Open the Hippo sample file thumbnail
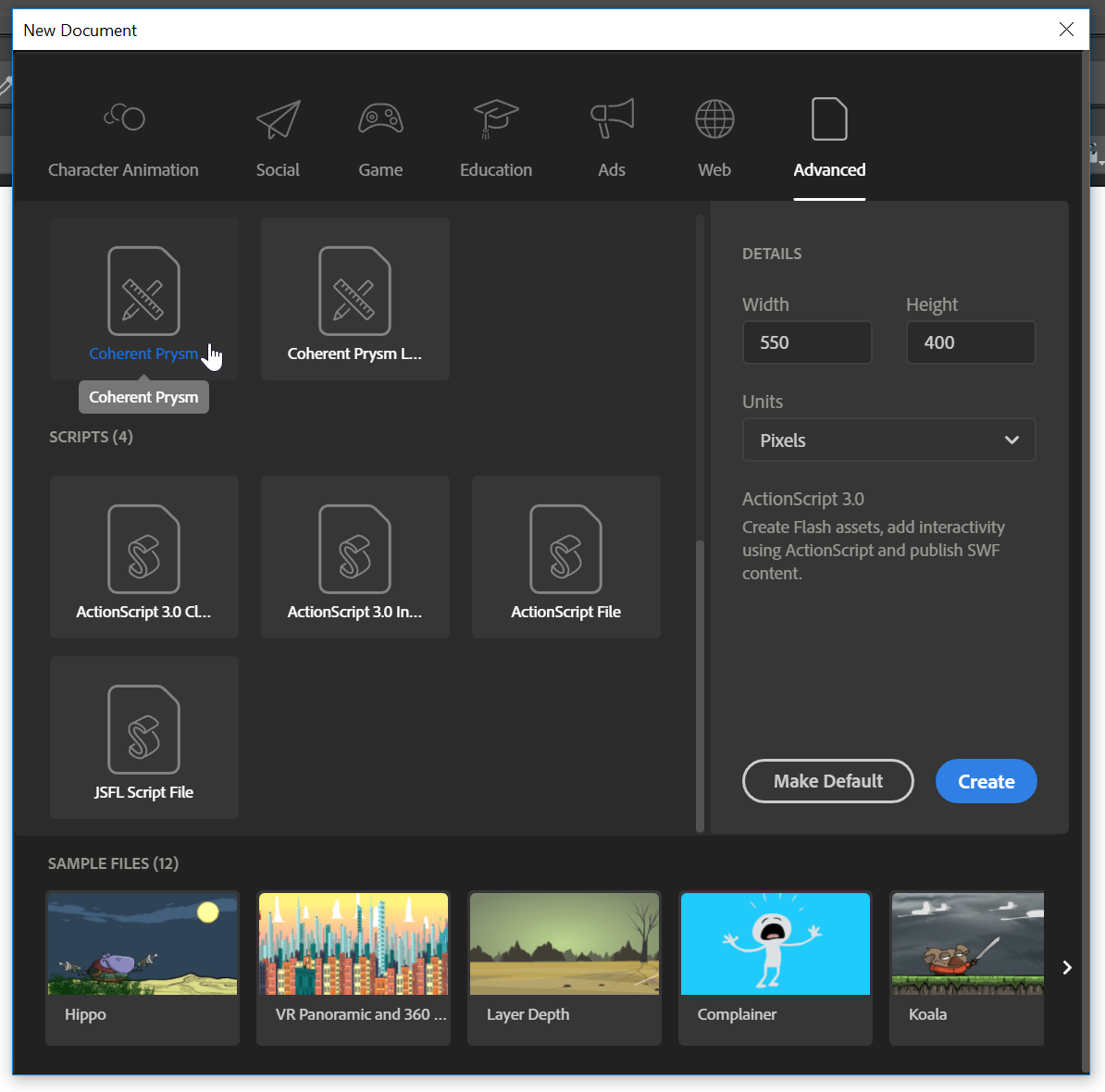Screen dimensions: 1105x1092 coord(143,943)
